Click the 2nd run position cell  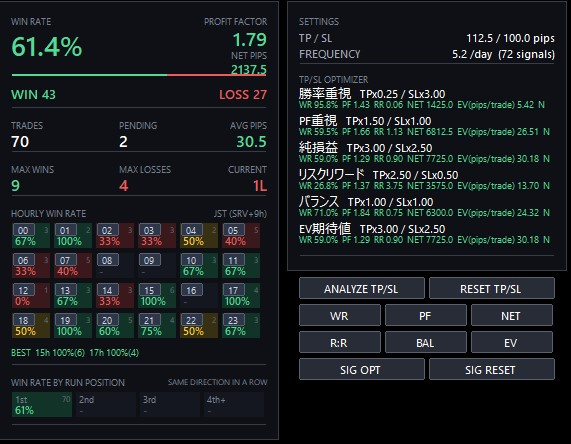106,405
